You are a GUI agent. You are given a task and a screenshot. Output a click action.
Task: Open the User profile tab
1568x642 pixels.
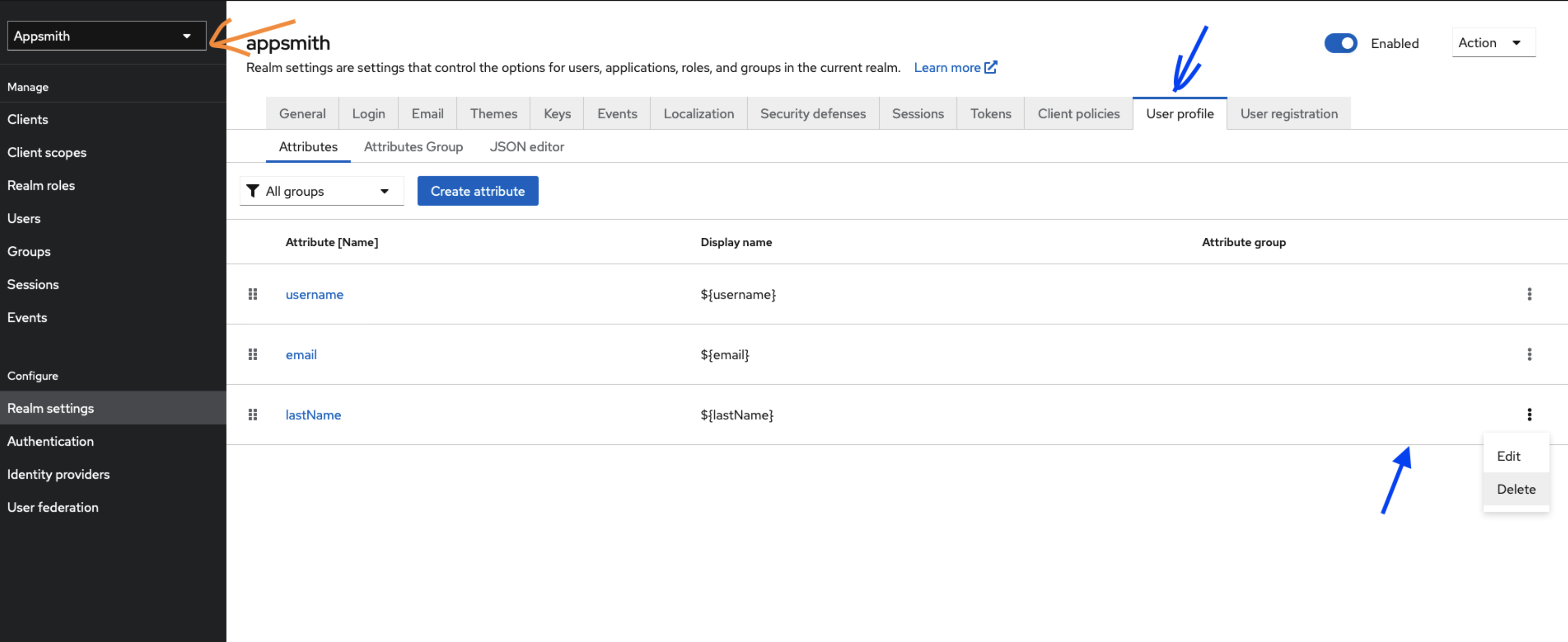tap(1179, 112)
